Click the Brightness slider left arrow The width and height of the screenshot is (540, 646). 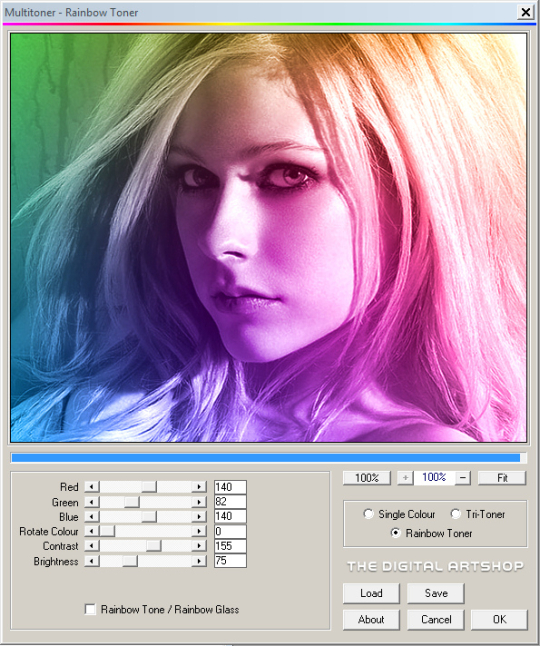[x=92, y=561]
